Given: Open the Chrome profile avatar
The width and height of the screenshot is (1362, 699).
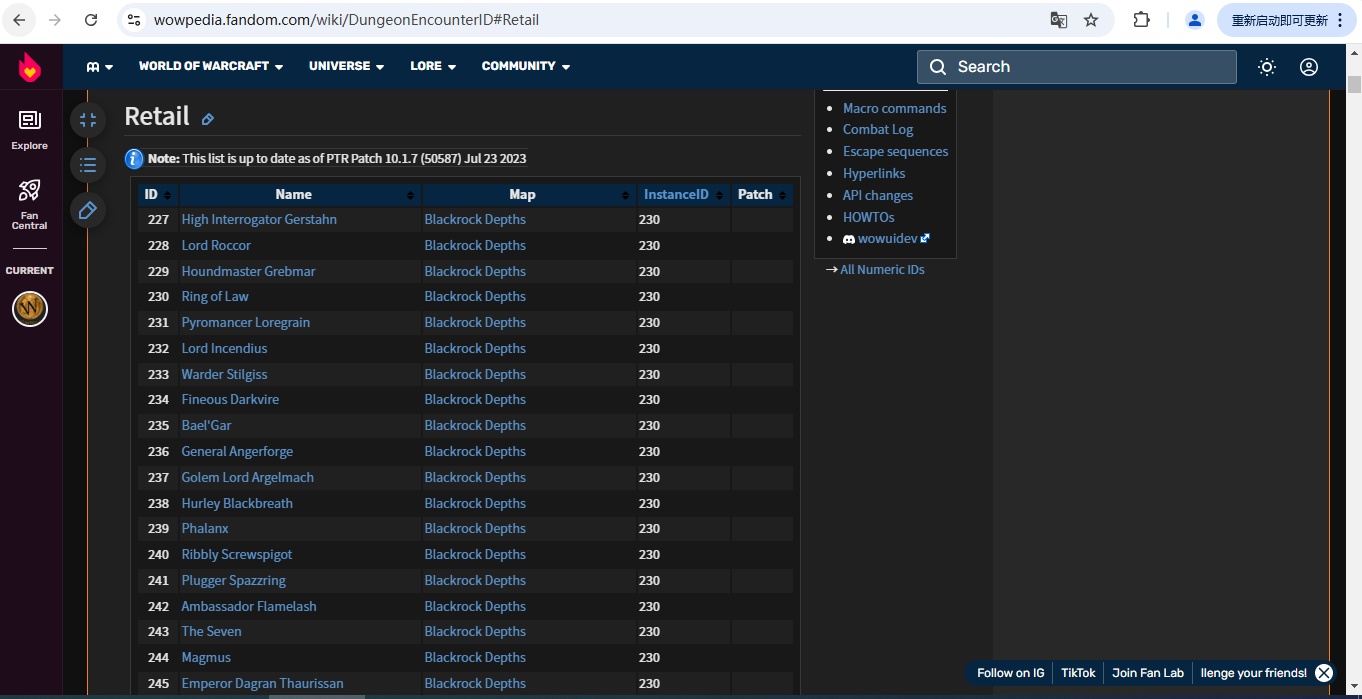Looking at the screenshot, I should click(x=1194, y=20).
